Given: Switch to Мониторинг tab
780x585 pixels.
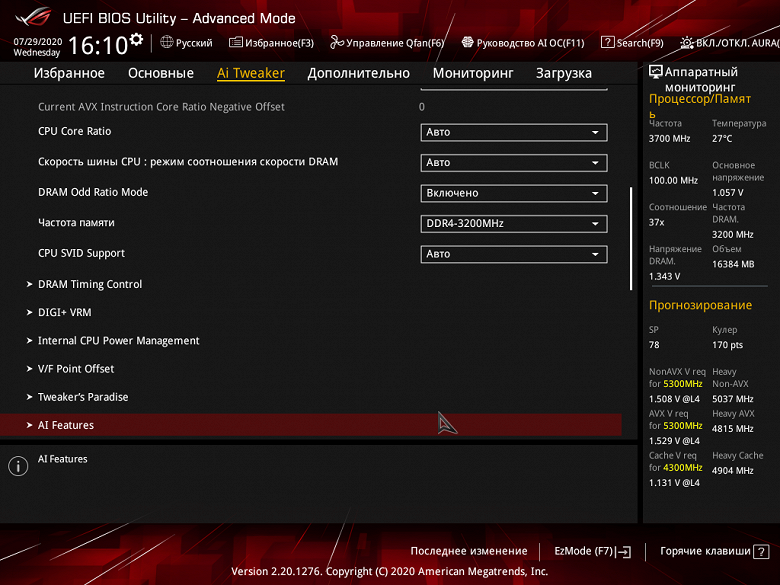Looking at the screenshot, I should point(473,73).
